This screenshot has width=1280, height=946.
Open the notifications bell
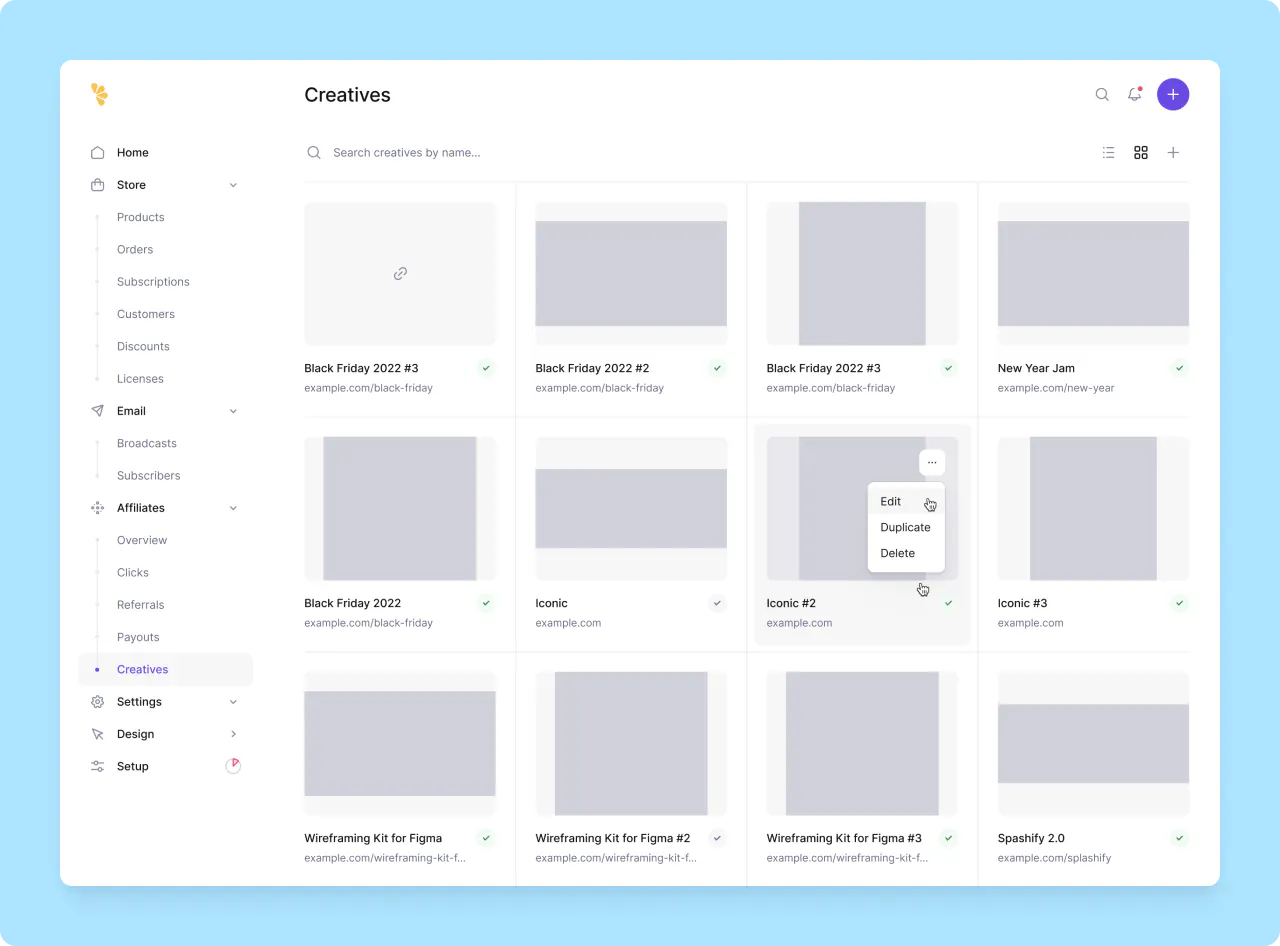pos(1134,94)
